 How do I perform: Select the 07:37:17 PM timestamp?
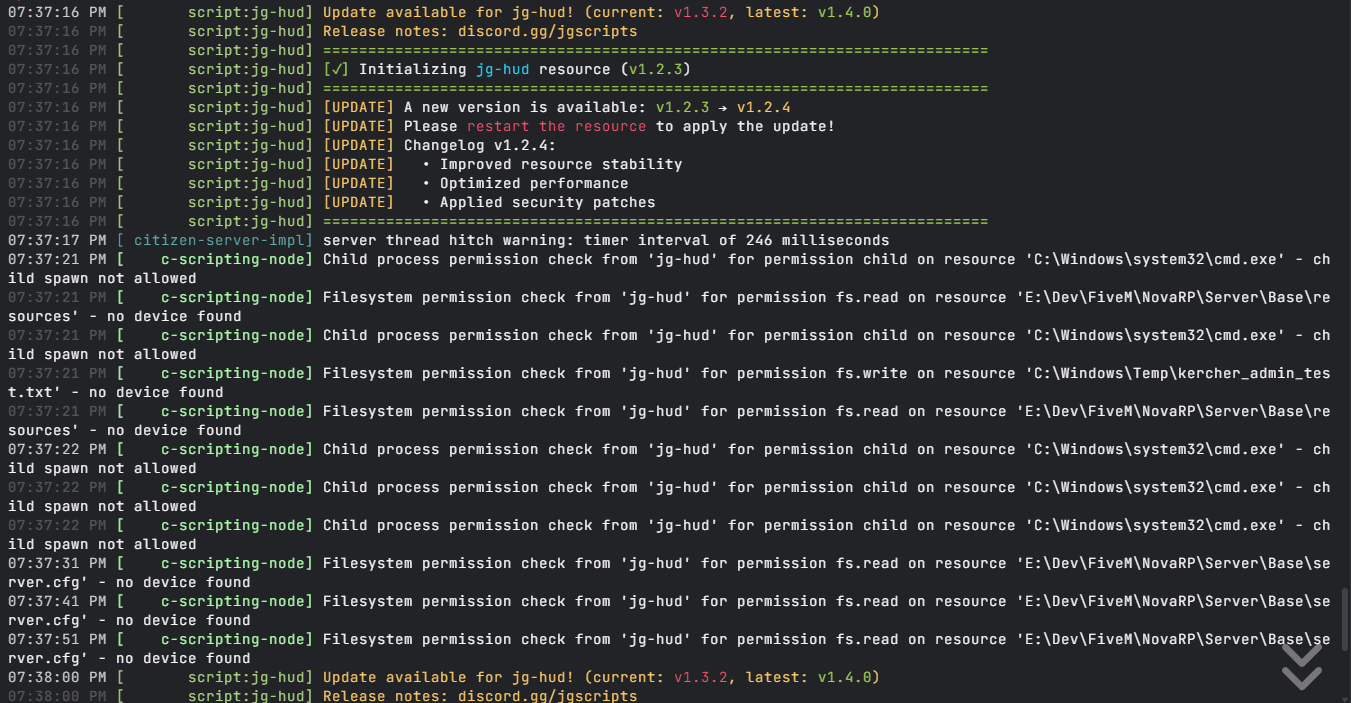[57, 240]
